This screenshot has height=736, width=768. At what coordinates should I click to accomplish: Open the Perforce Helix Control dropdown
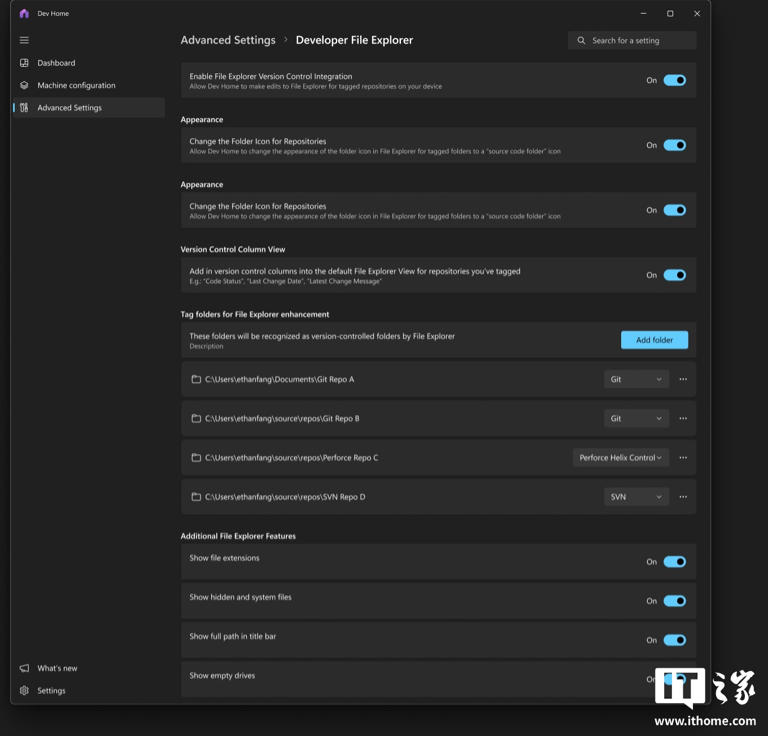pyautogui.click(x=620, y=457)
